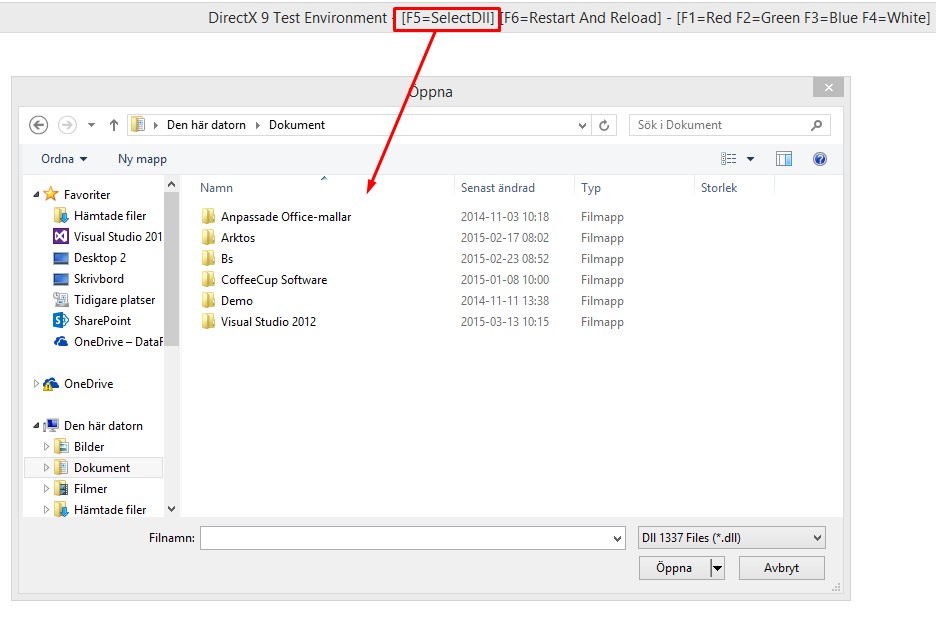
Task: Open Filnamn suggestions dropdown arrow
Action: pos(617,538)
